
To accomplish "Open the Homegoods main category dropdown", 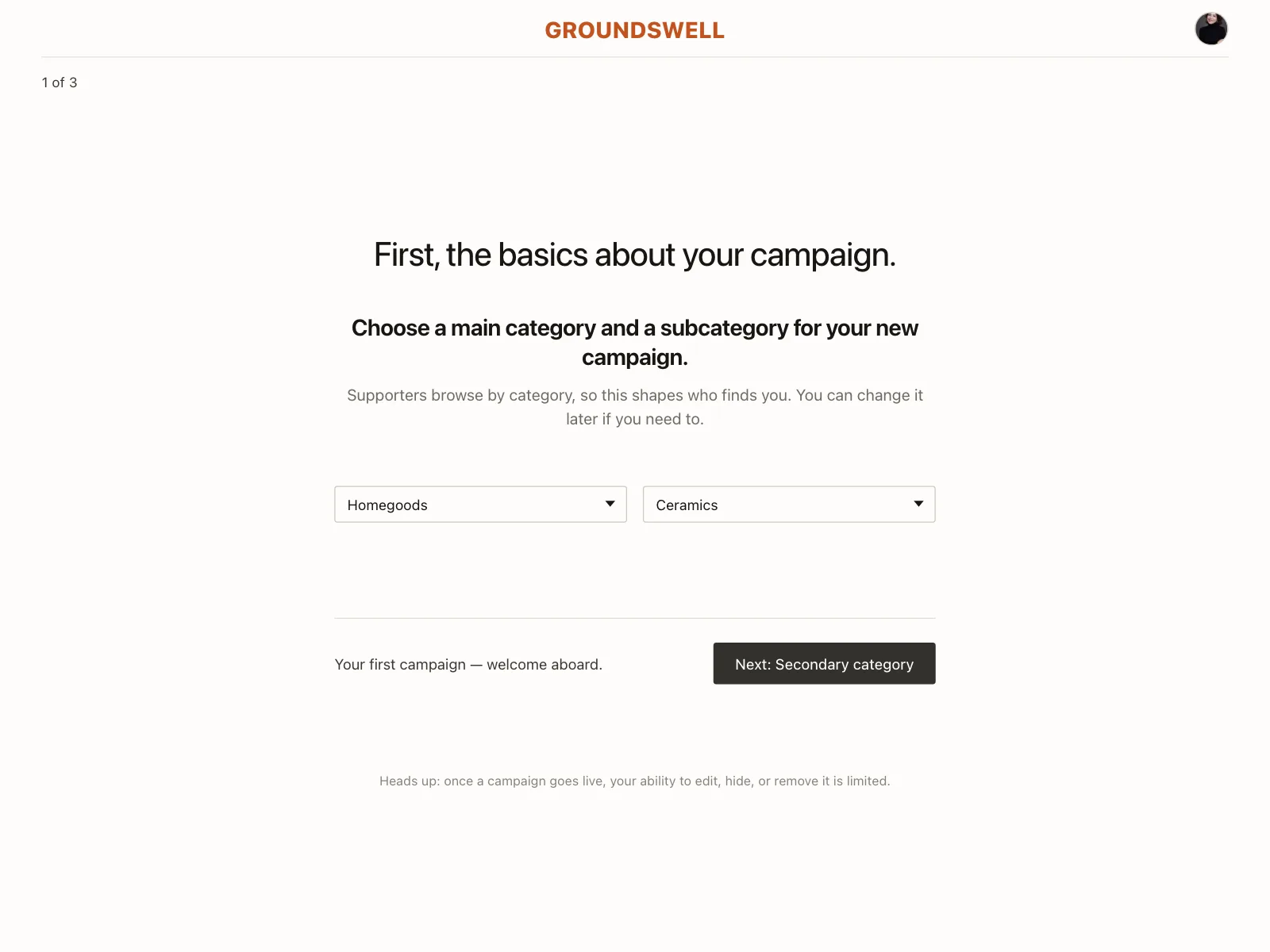I will (480, 505).
